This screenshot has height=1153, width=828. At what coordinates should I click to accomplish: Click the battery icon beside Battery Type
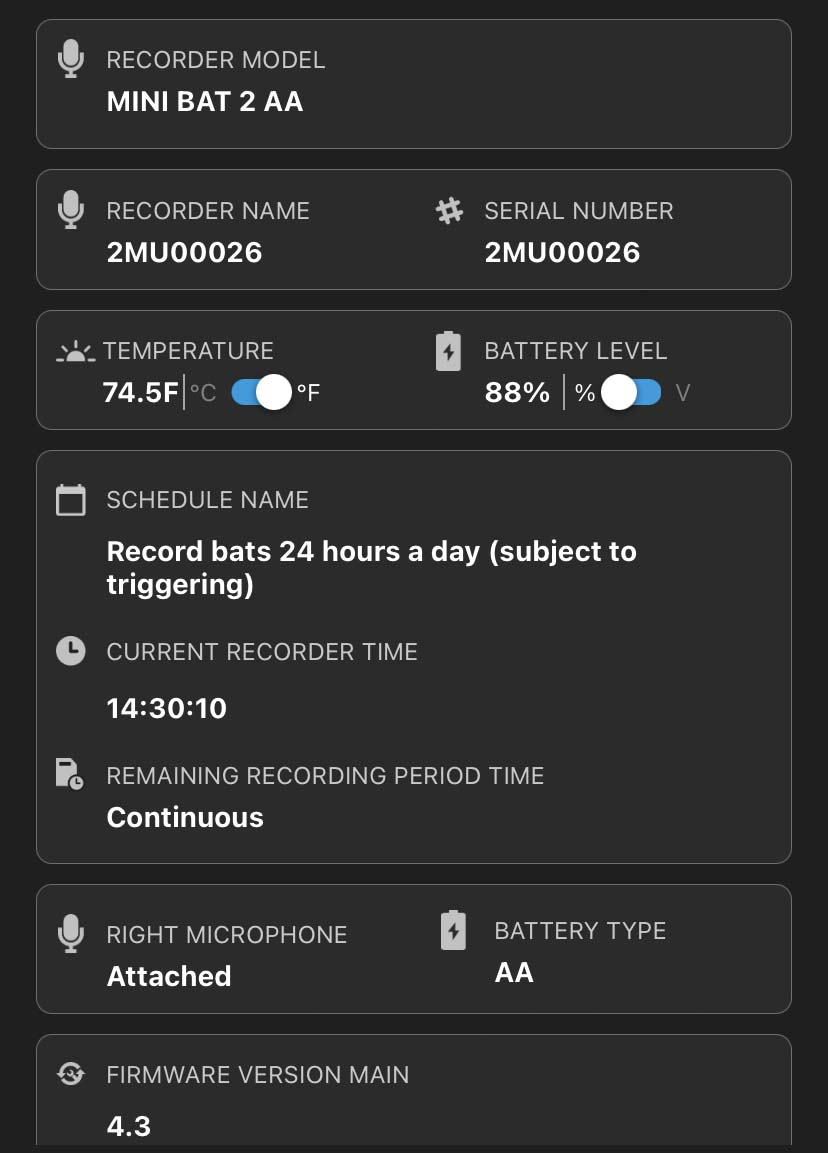[454, 931]
